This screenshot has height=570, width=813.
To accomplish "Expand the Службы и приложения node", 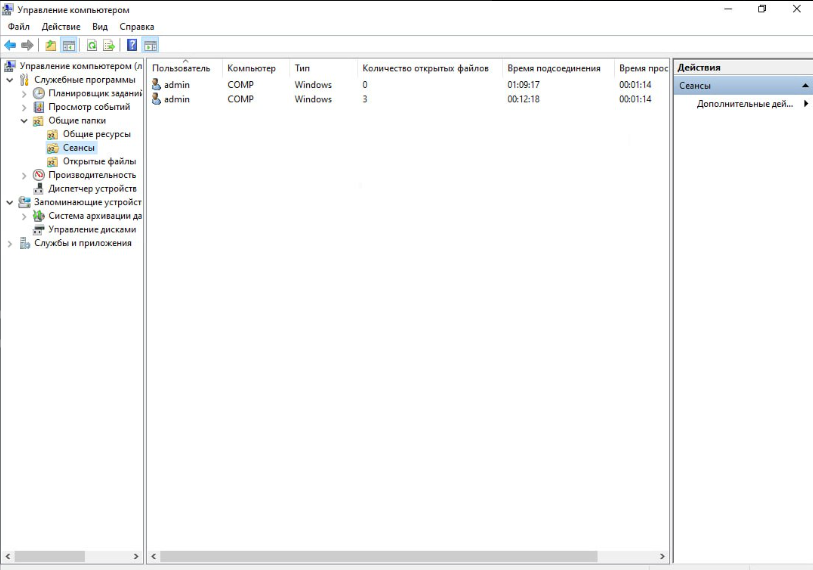I will tap(10, 243).
